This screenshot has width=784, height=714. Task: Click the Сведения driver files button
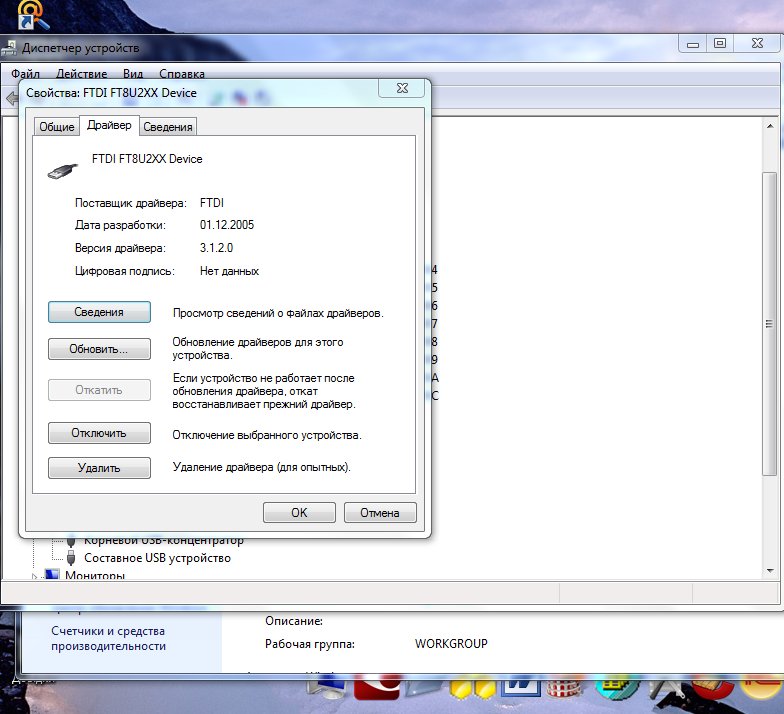click(99, 312)
